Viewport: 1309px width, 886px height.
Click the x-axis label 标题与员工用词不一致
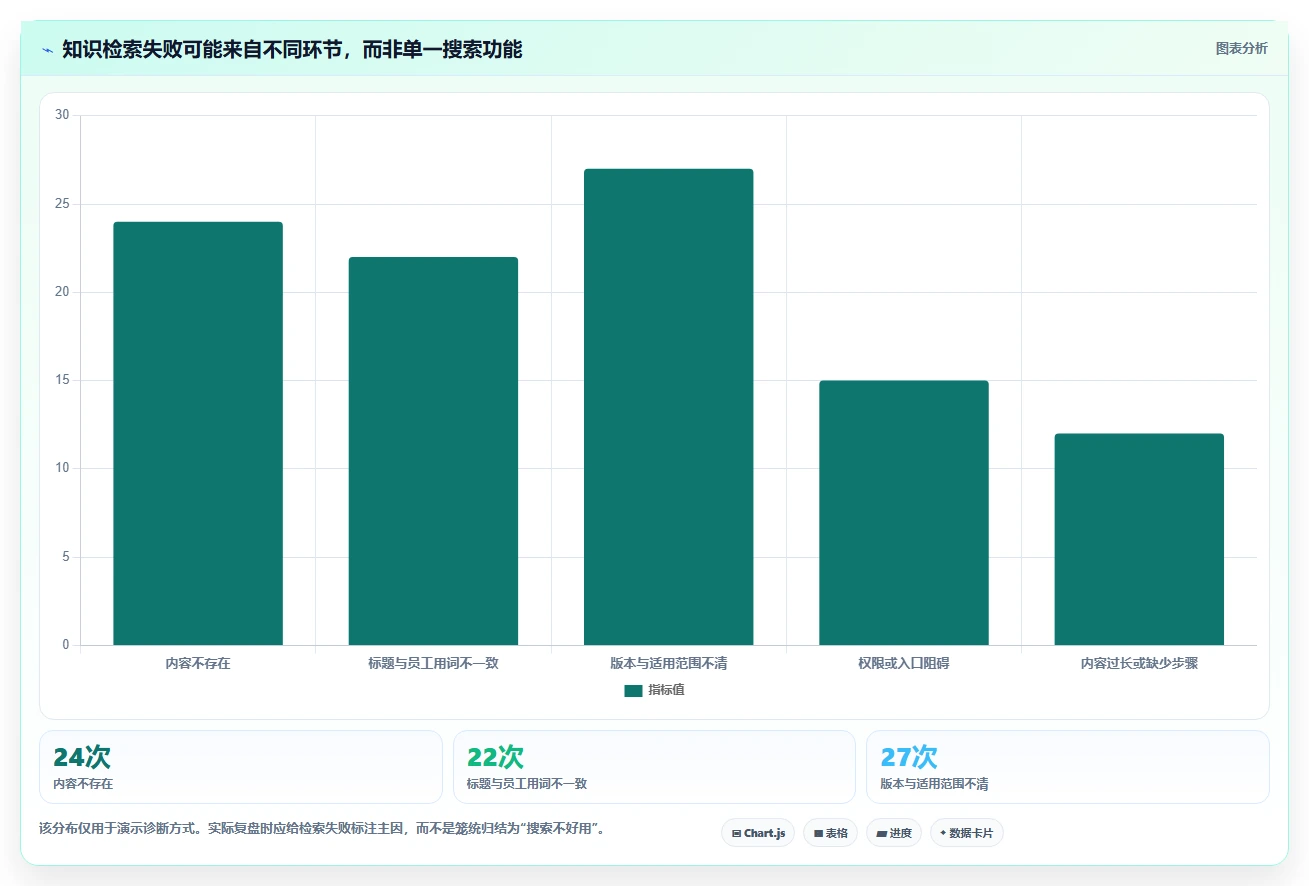click(433, 663)
